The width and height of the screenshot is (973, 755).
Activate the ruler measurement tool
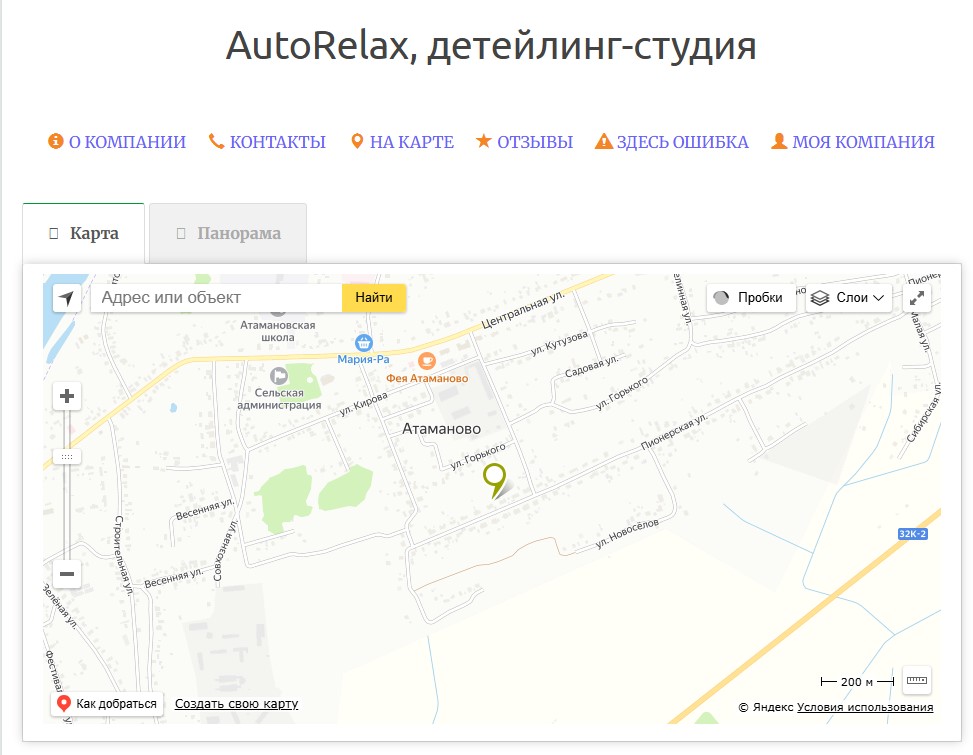(x=917, y=681)
